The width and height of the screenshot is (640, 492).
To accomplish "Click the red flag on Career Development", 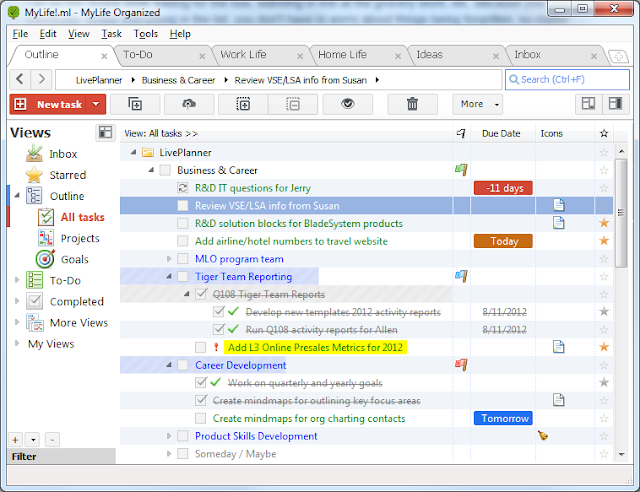I will 461,365.
